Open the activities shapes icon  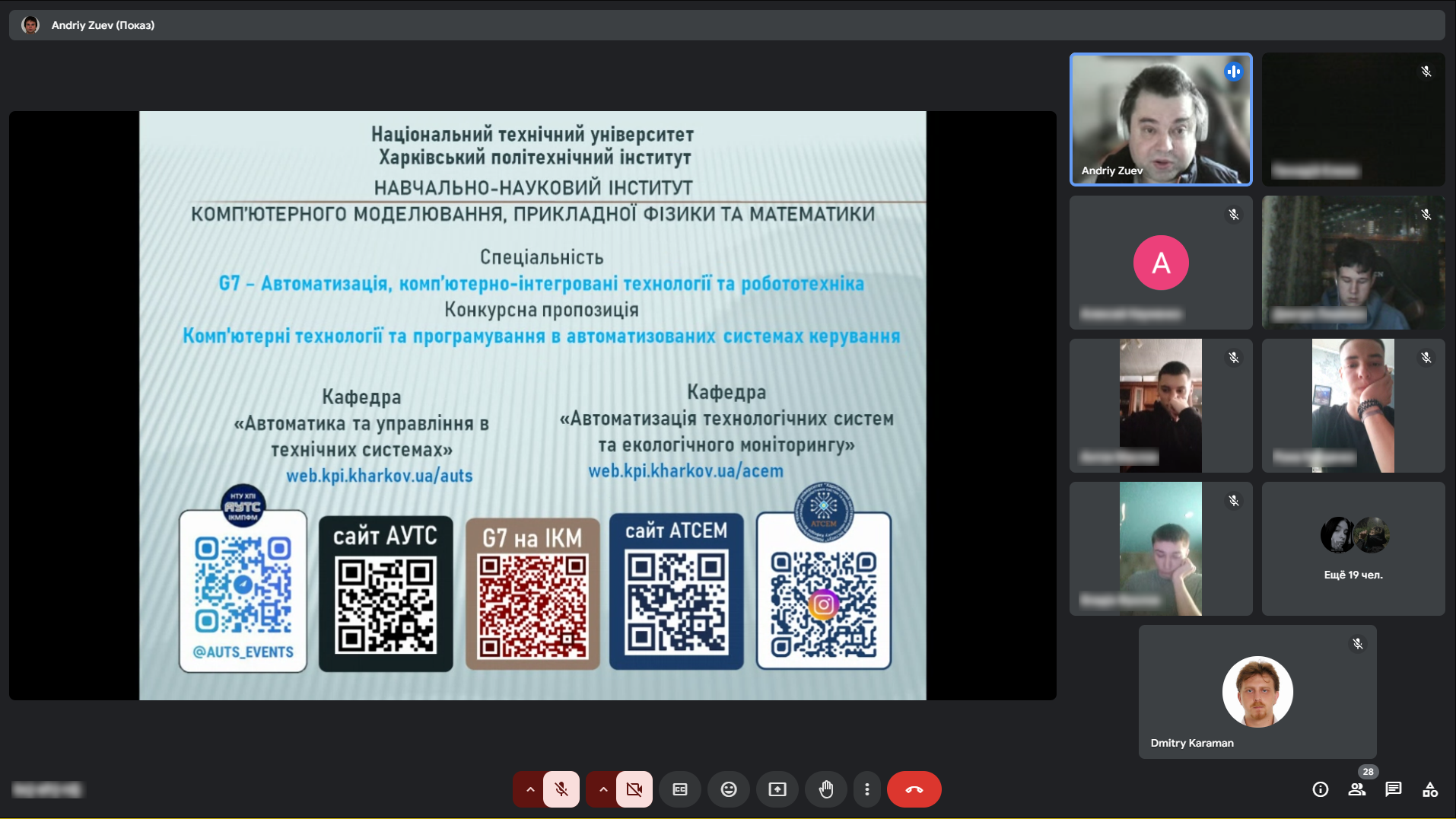(x=1430, y=789)
